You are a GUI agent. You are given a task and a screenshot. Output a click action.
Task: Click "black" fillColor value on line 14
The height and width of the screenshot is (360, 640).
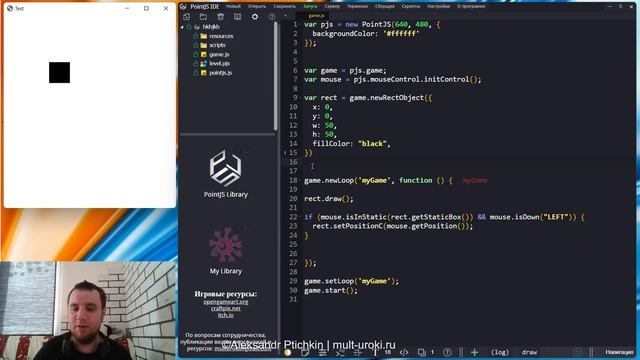(x=372, y=144)
